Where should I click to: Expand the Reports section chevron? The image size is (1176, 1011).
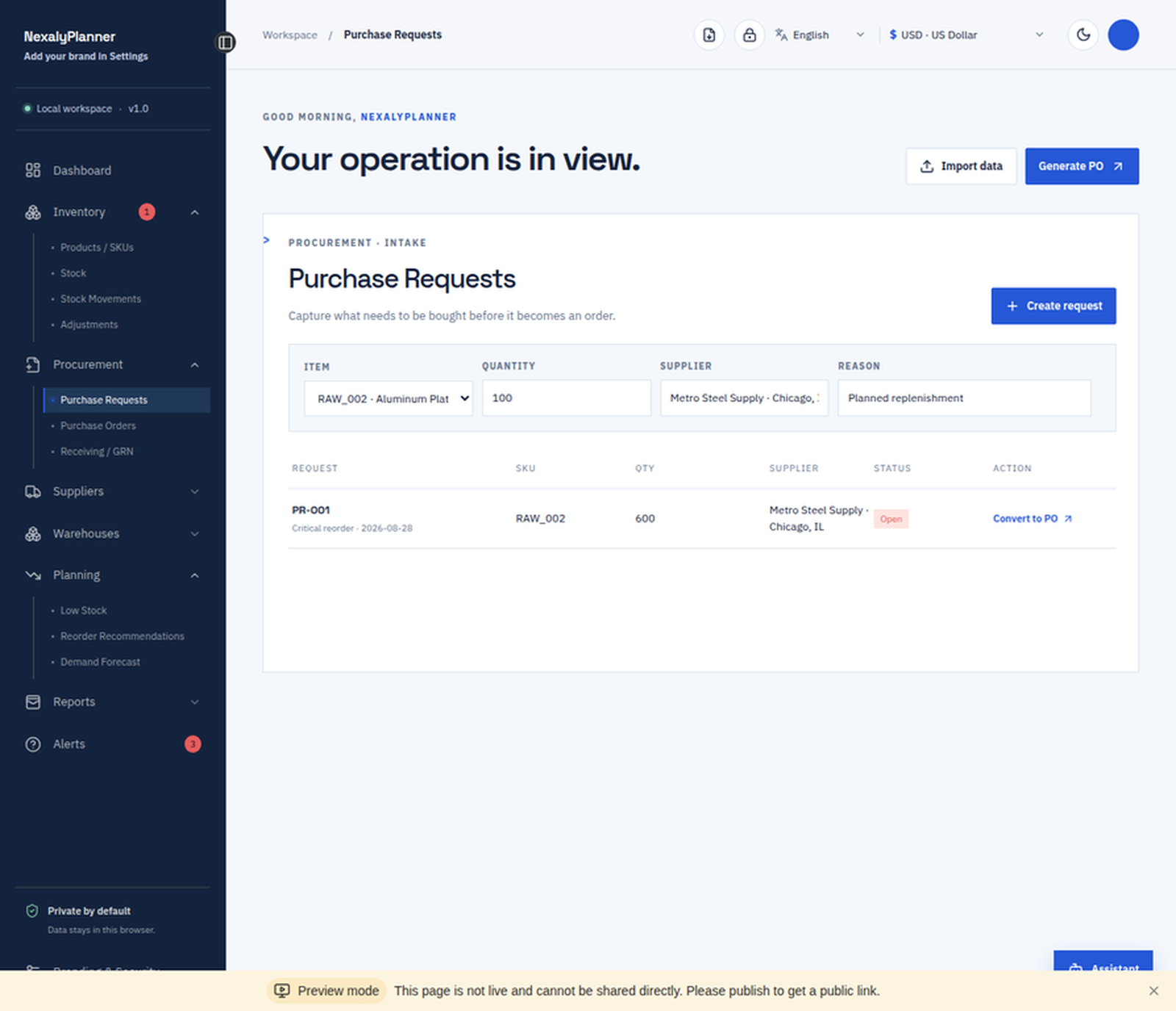tap(195, 702)
